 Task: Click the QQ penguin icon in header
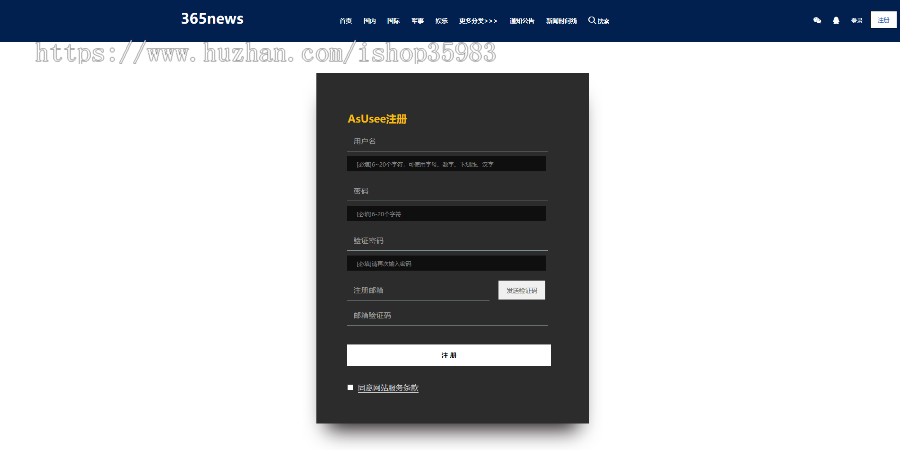(x=836, y=20)
